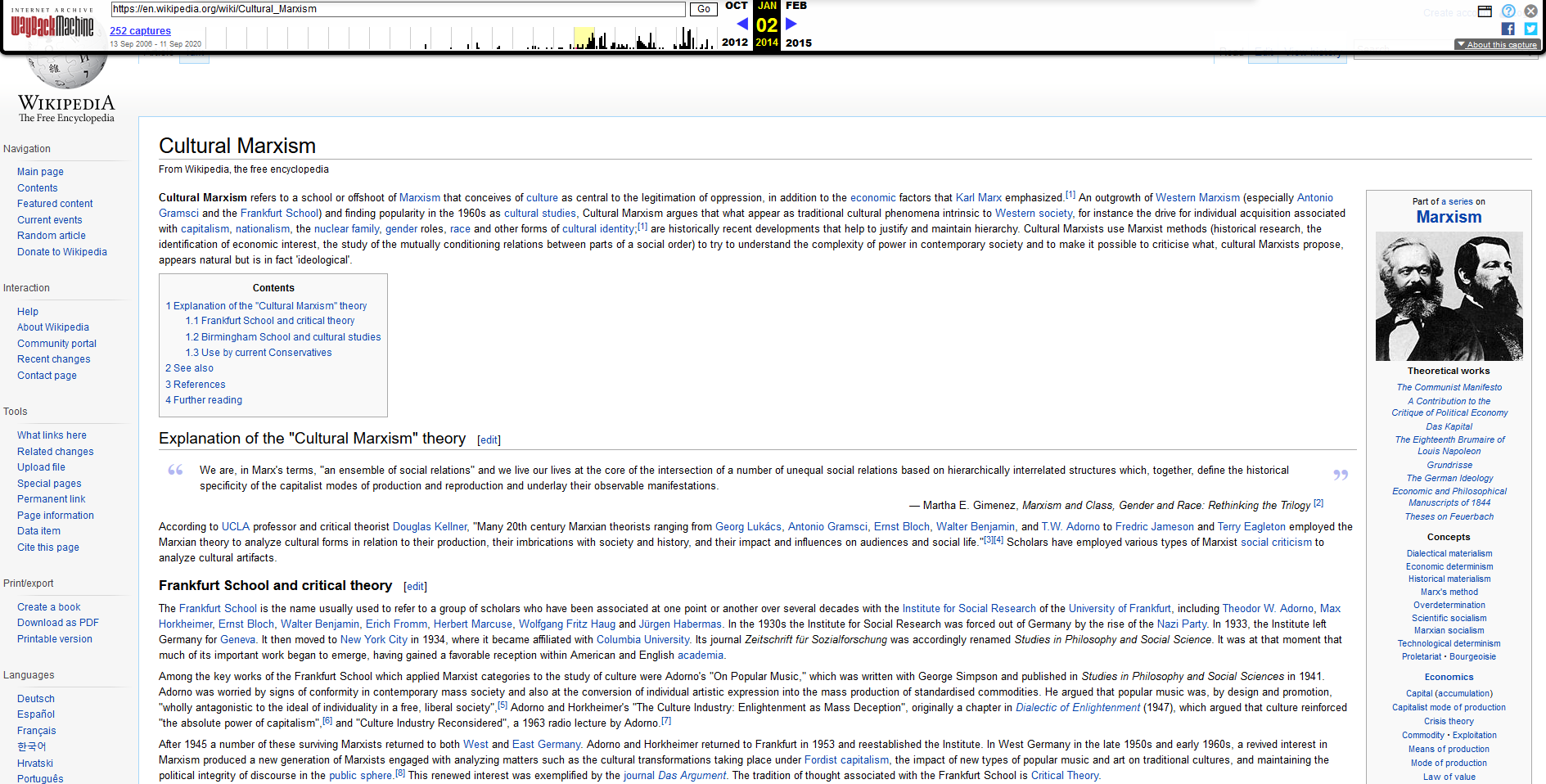Open Dialectical materialism link
The width and height of the screenshot is (1546, 784).
click(1449, 553)
